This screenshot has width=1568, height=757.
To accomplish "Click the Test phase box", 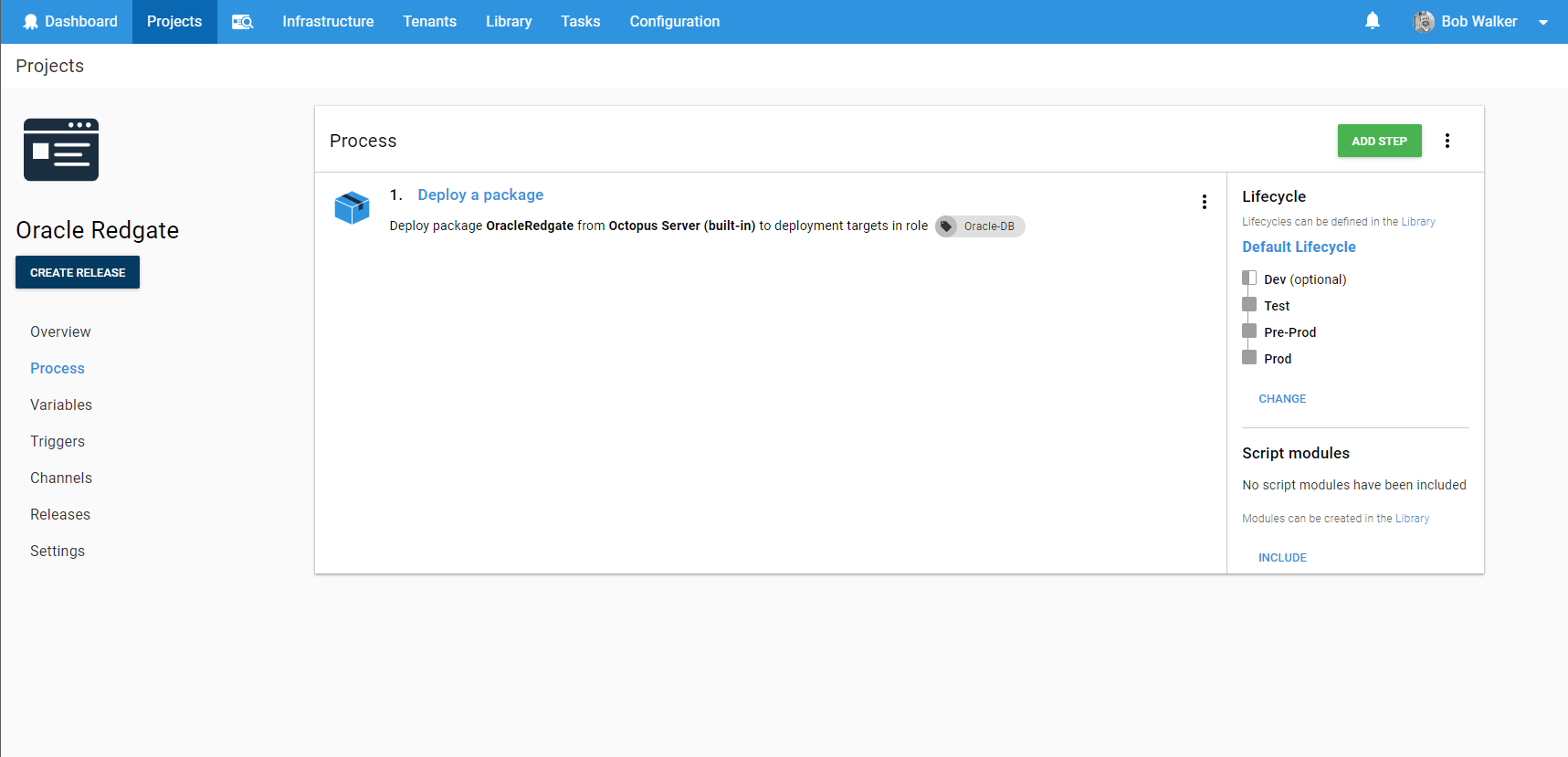I will (1249, 305).
